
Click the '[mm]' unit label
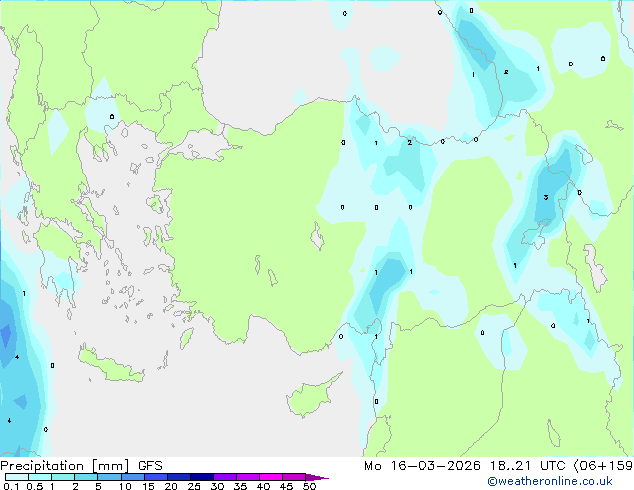(x=110, y=466)
